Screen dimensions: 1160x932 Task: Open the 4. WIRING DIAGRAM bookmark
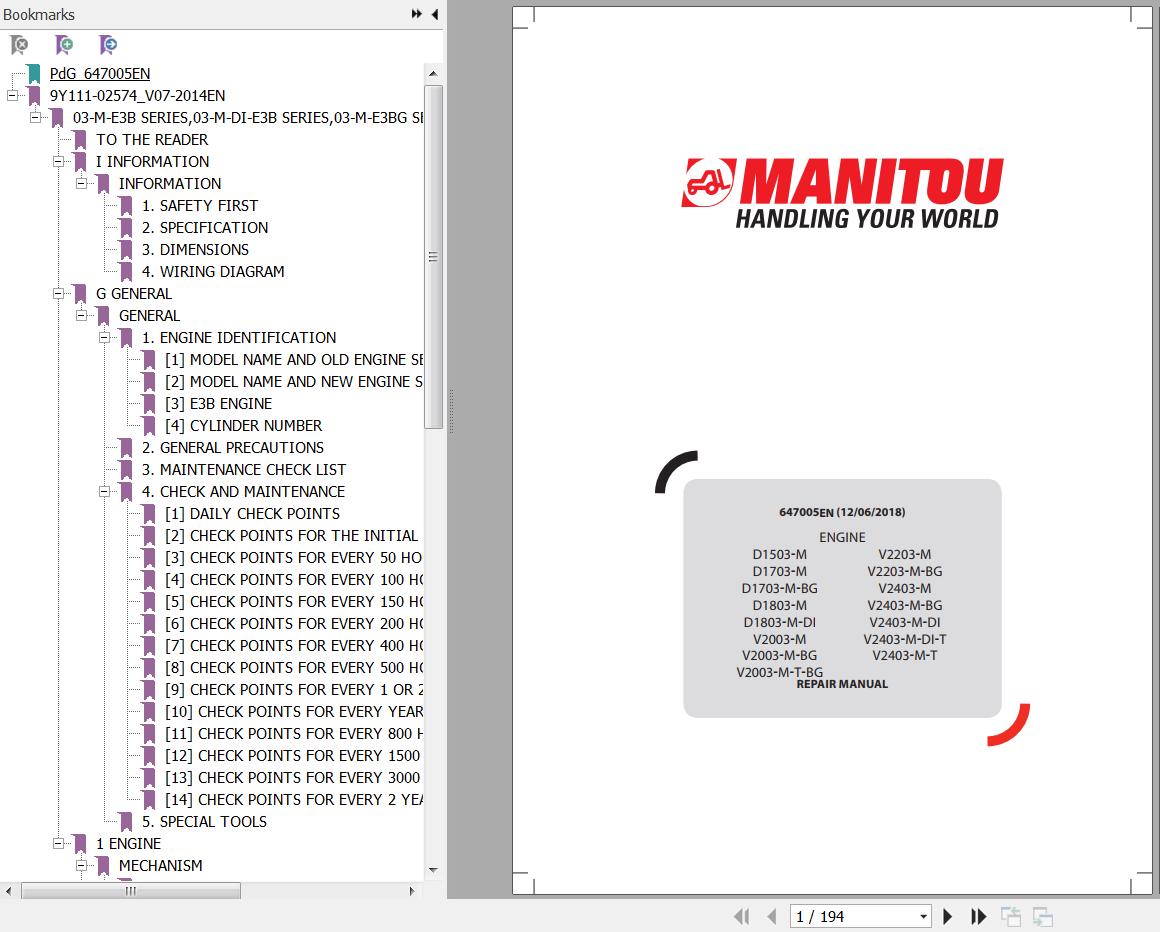pos(213,271)
